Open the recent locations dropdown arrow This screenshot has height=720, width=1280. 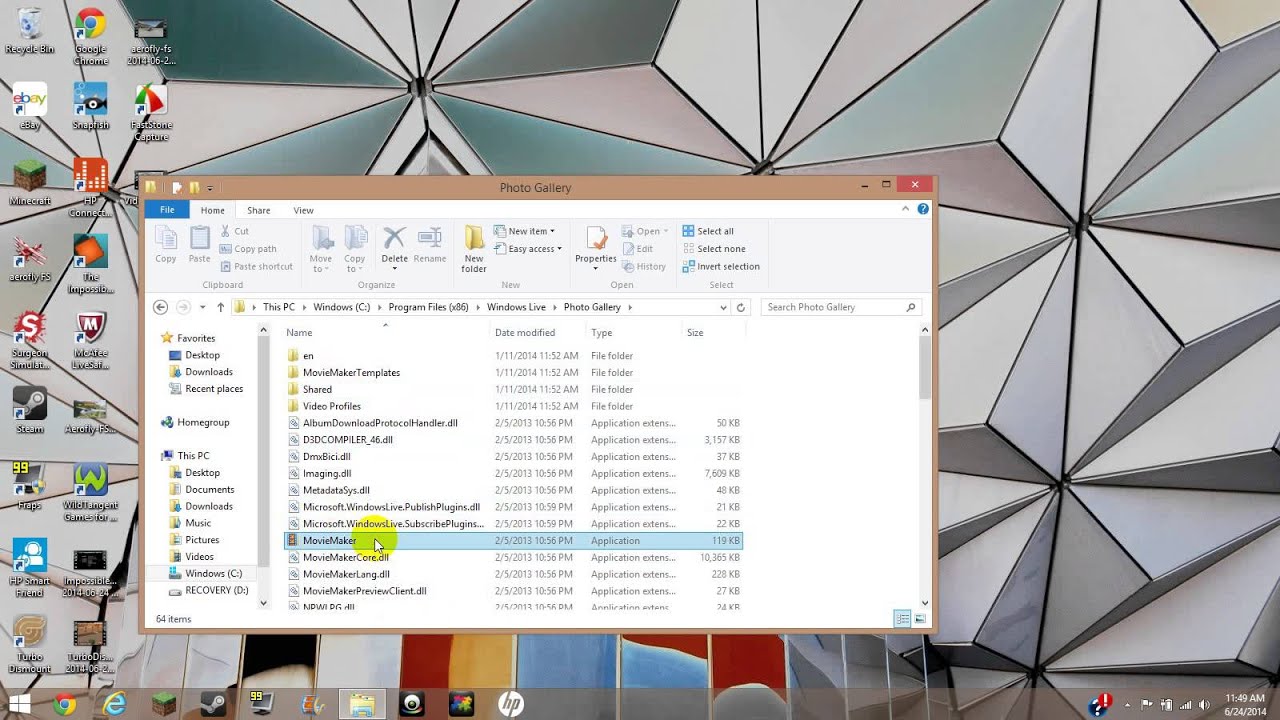tap(202, 307)
